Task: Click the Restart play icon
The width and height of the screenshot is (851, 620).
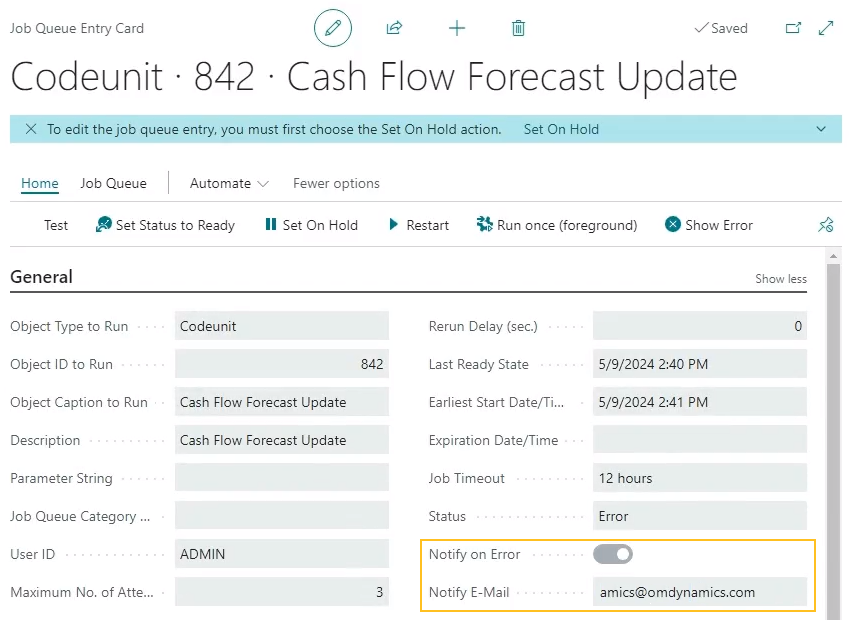Action: (x=392, y=225)
